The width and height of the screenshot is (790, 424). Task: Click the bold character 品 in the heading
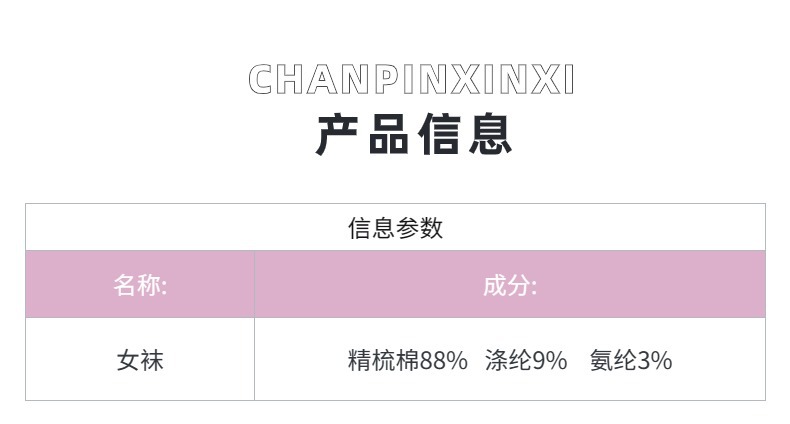pos(388,135)
